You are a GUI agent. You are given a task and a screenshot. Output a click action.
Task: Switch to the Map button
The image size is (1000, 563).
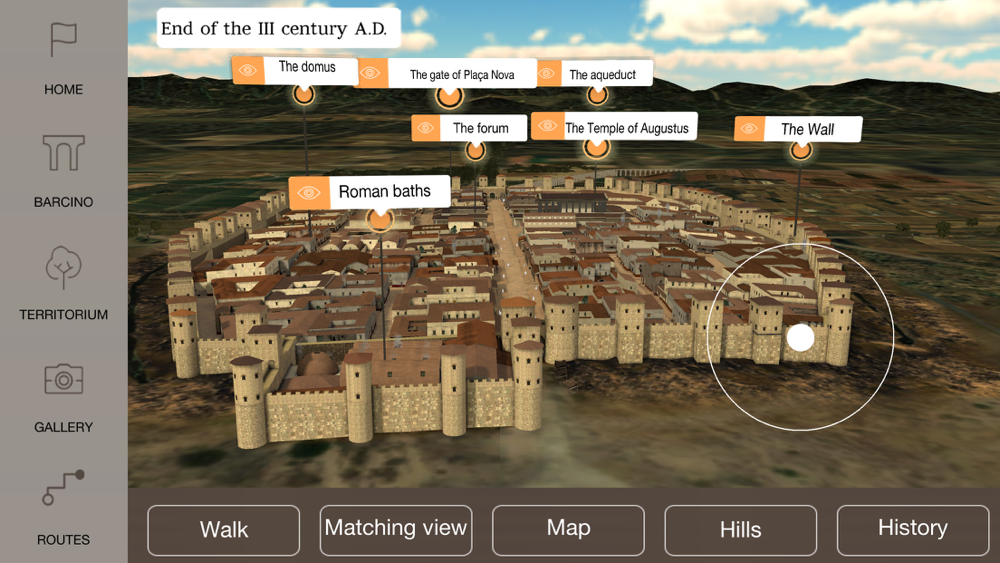[x=568, y=529]
